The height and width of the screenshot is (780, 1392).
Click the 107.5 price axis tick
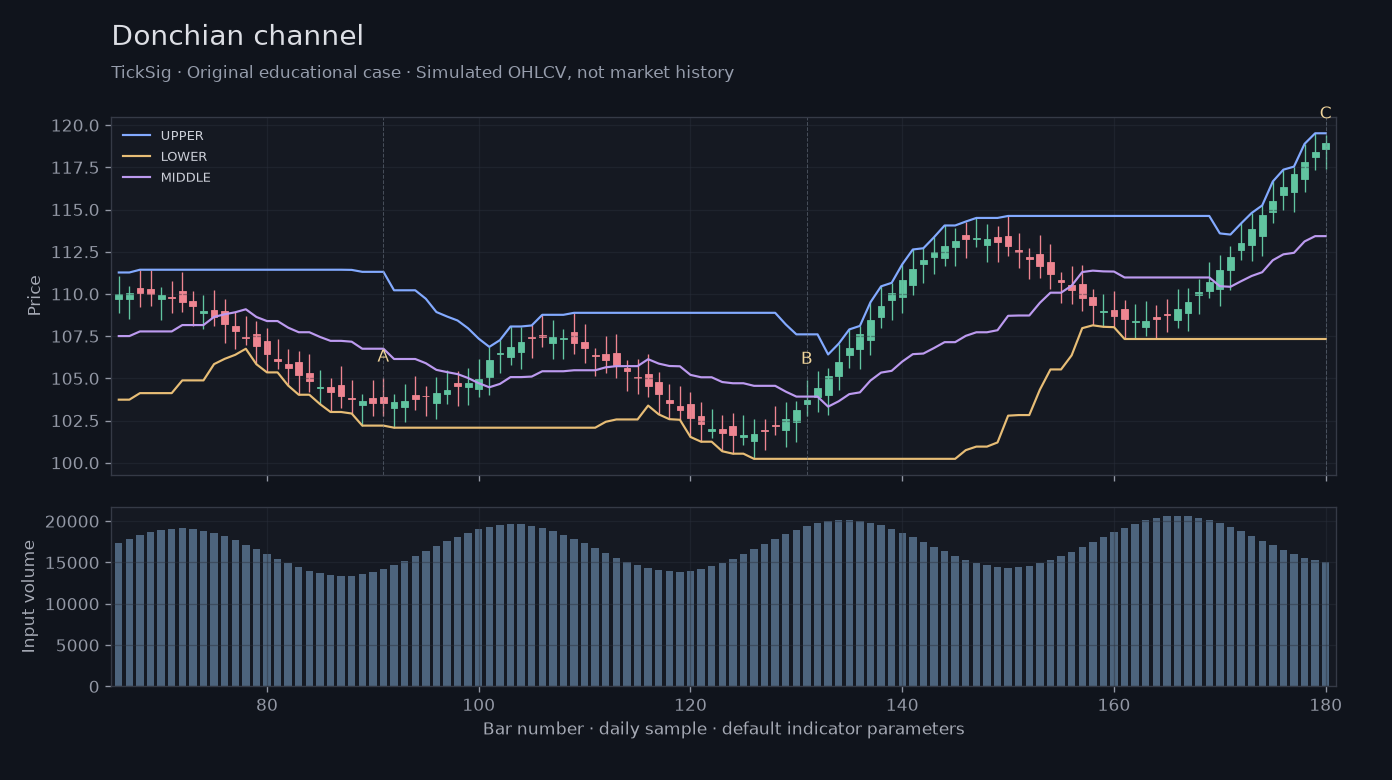75,337
